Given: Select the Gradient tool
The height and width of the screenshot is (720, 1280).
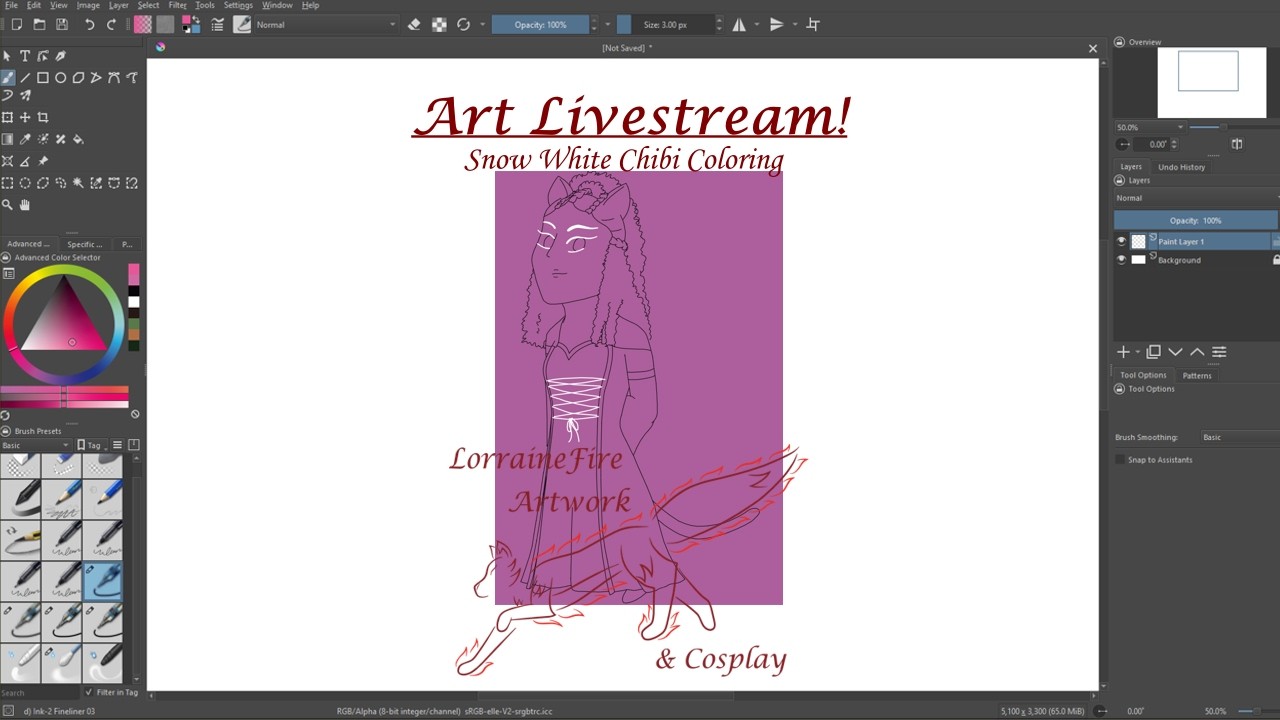Looking at the screenshot, I should 7,140.
